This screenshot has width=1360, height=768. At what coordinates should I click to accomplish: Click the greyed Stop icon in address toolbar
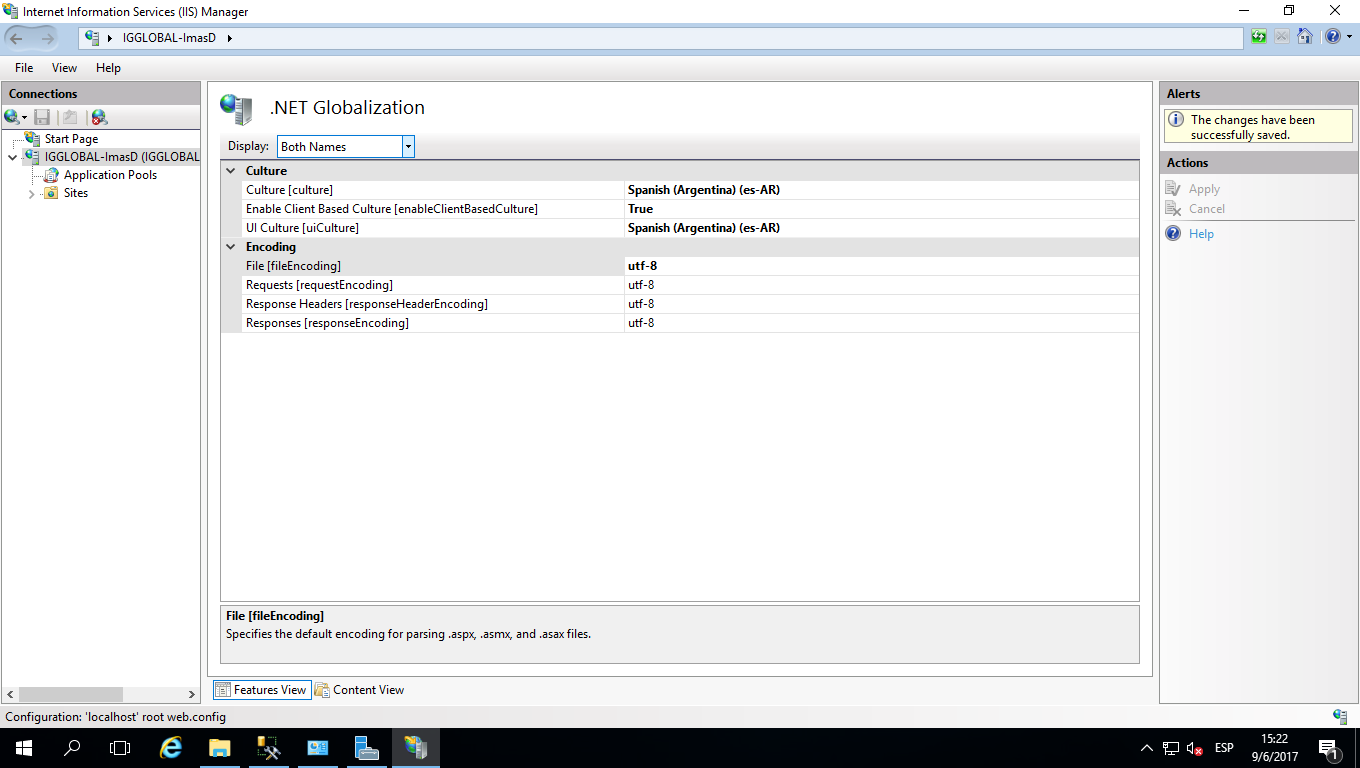tap(1282, 37)
